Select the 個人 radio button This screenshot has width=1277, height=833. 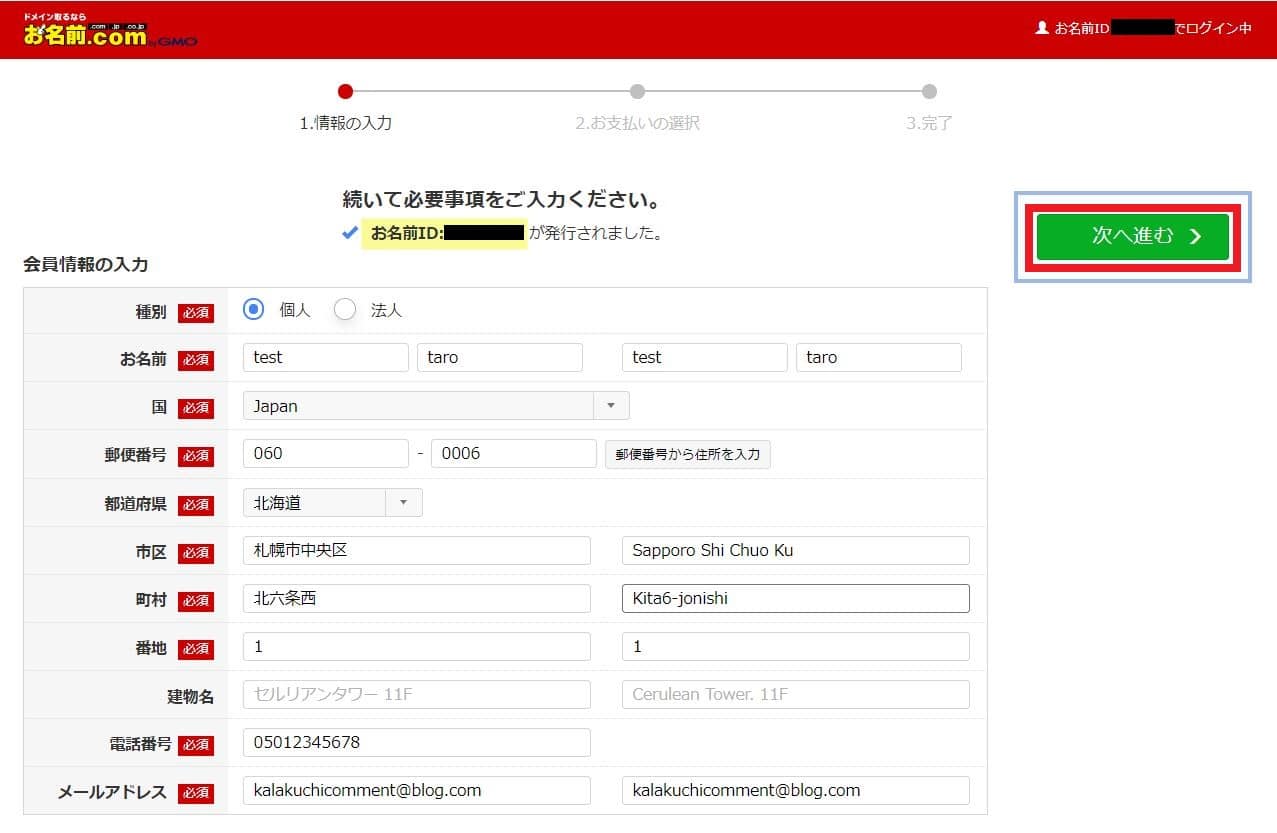(x=254, y=310)
